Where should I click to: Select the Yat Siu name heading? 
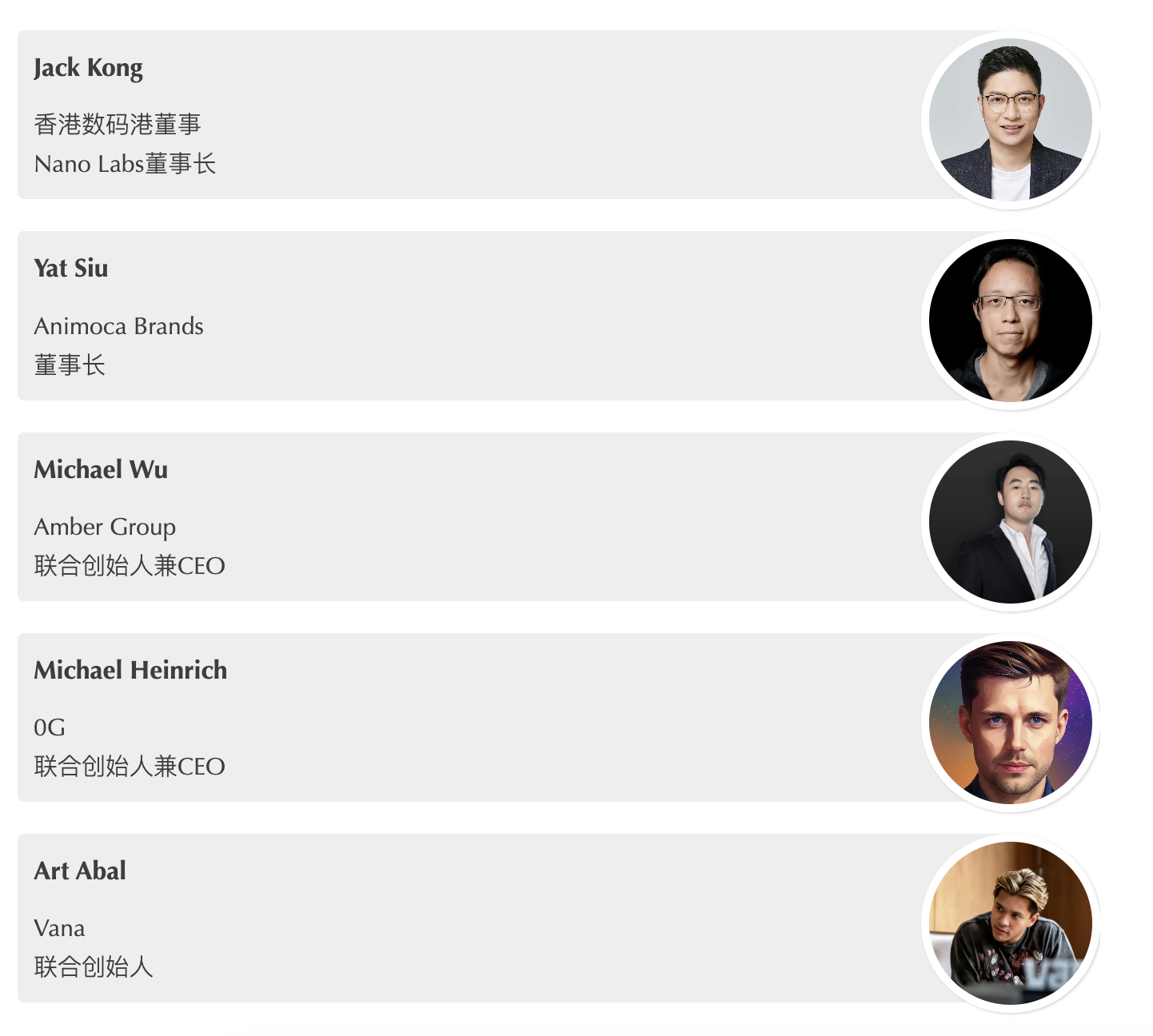(x=70, y=269)
